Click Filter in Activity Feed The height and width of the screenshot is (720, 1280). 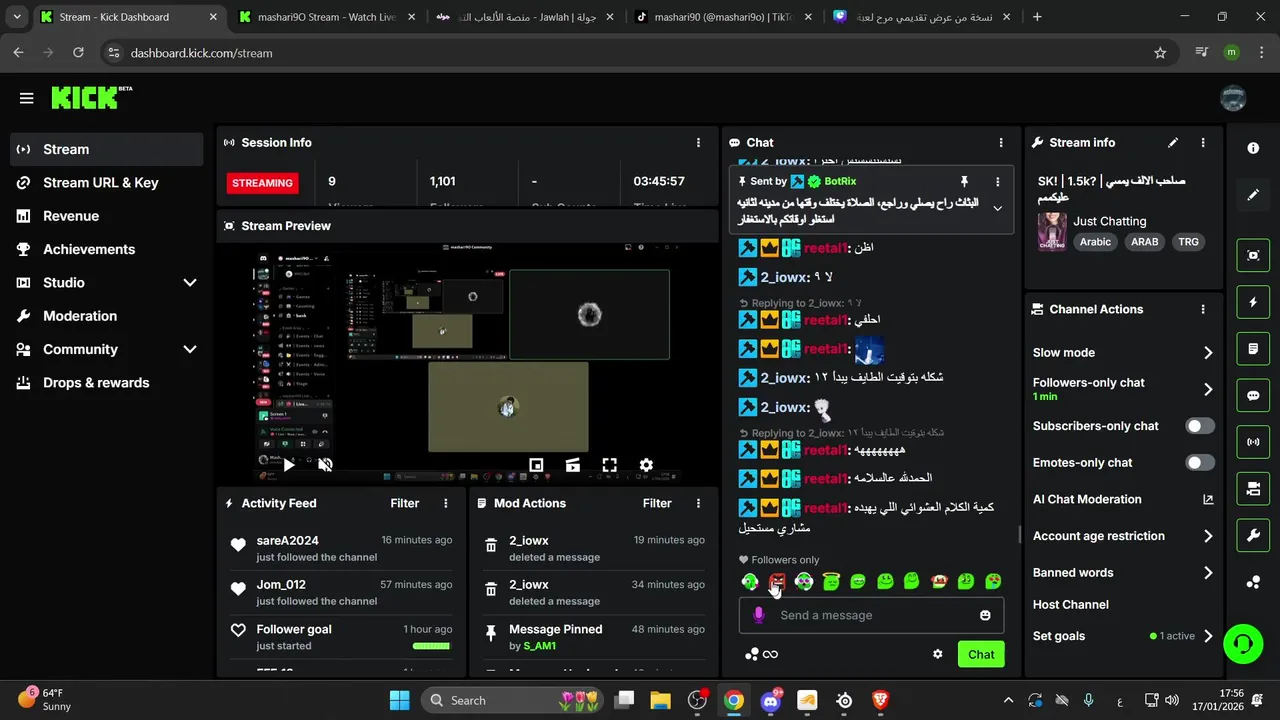coord(405,503)
